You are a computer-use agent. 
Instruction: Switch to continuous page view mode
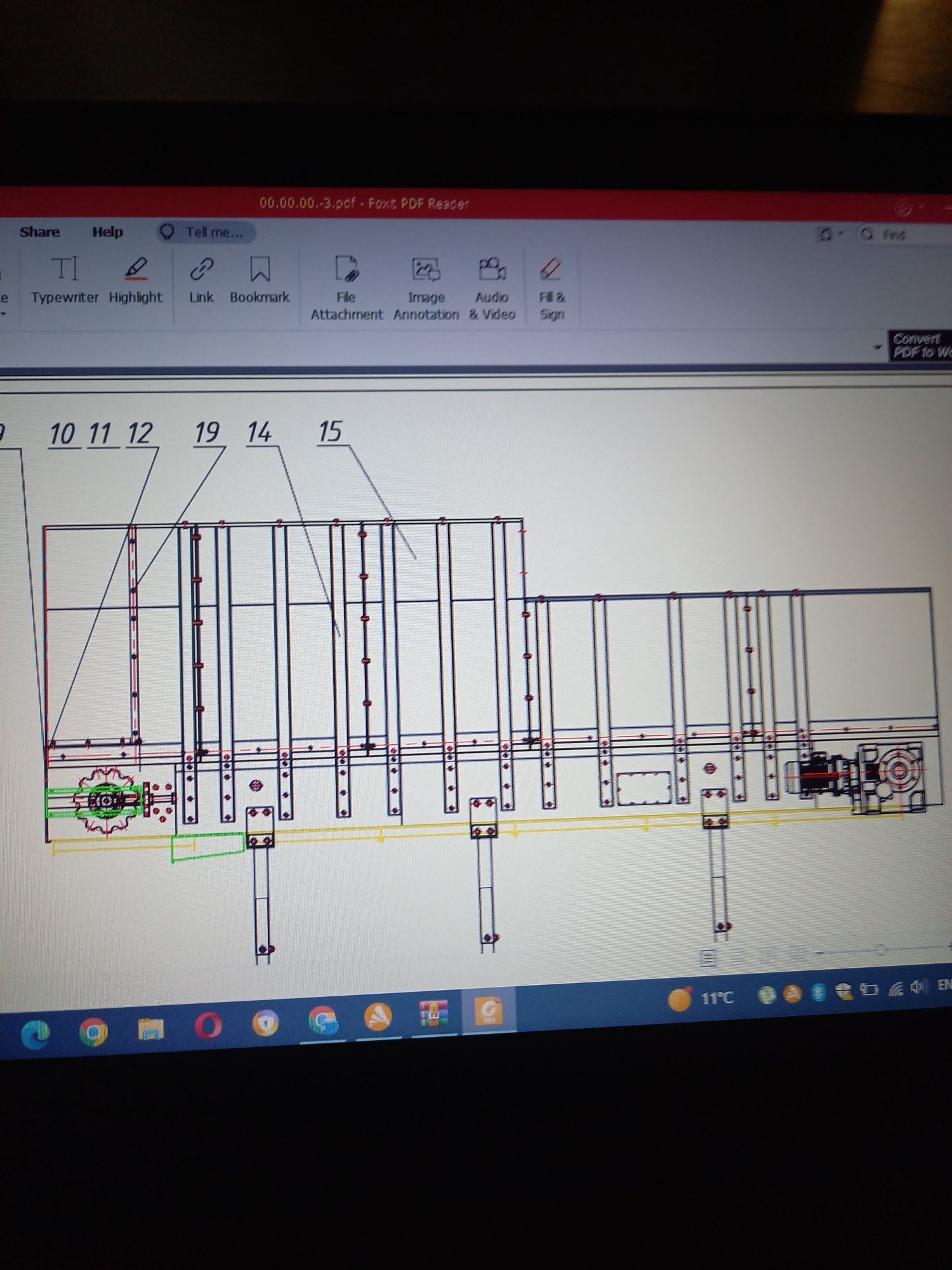(738, 956)
